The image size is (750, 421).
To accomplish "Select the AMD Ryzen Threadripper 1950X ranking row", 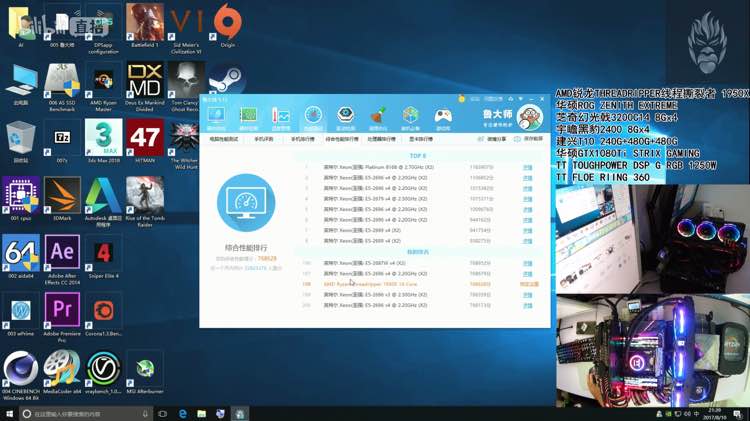I will [421, 284].
